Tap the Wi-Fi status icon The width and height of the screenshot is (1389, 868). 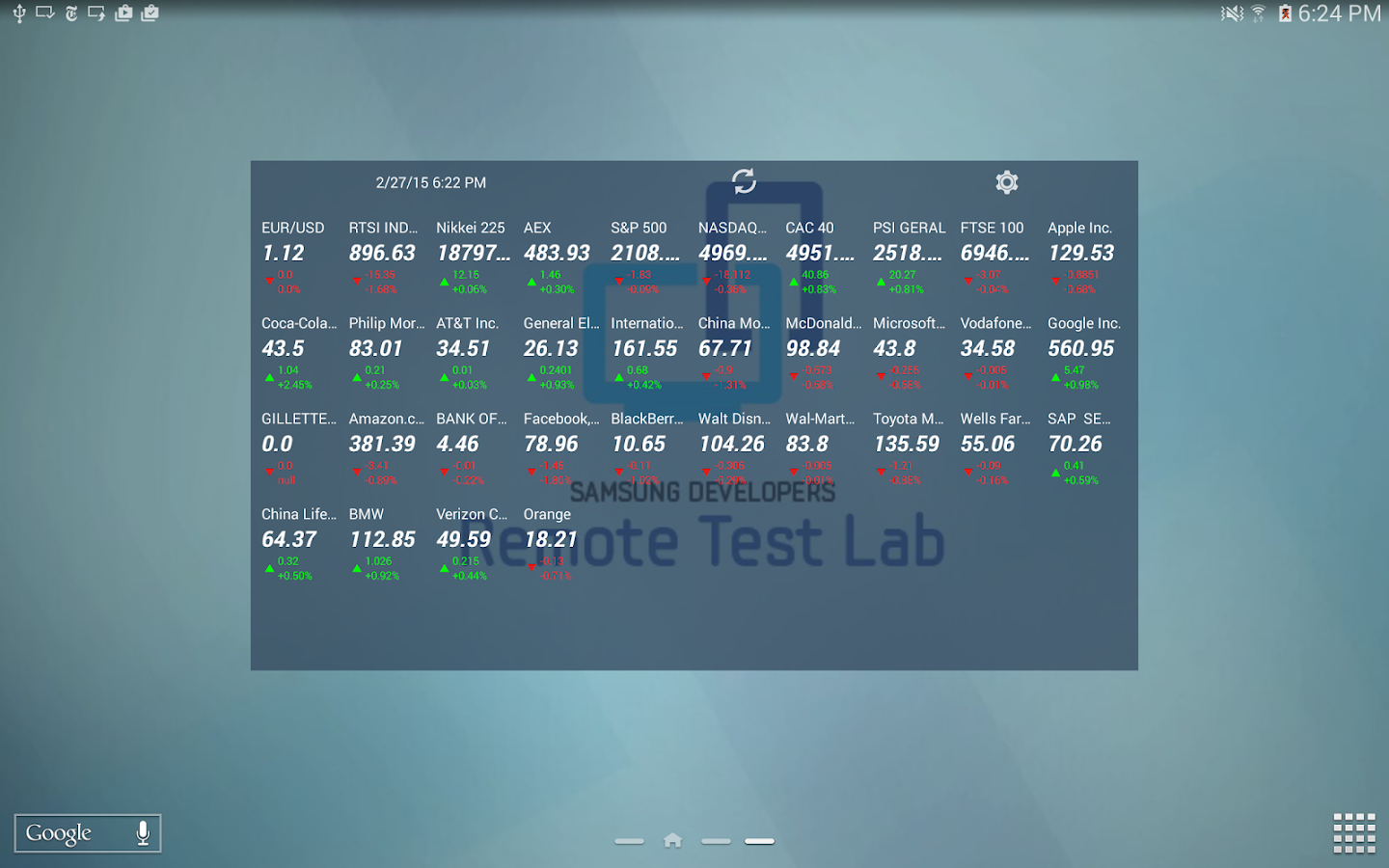pos(1258,14)
